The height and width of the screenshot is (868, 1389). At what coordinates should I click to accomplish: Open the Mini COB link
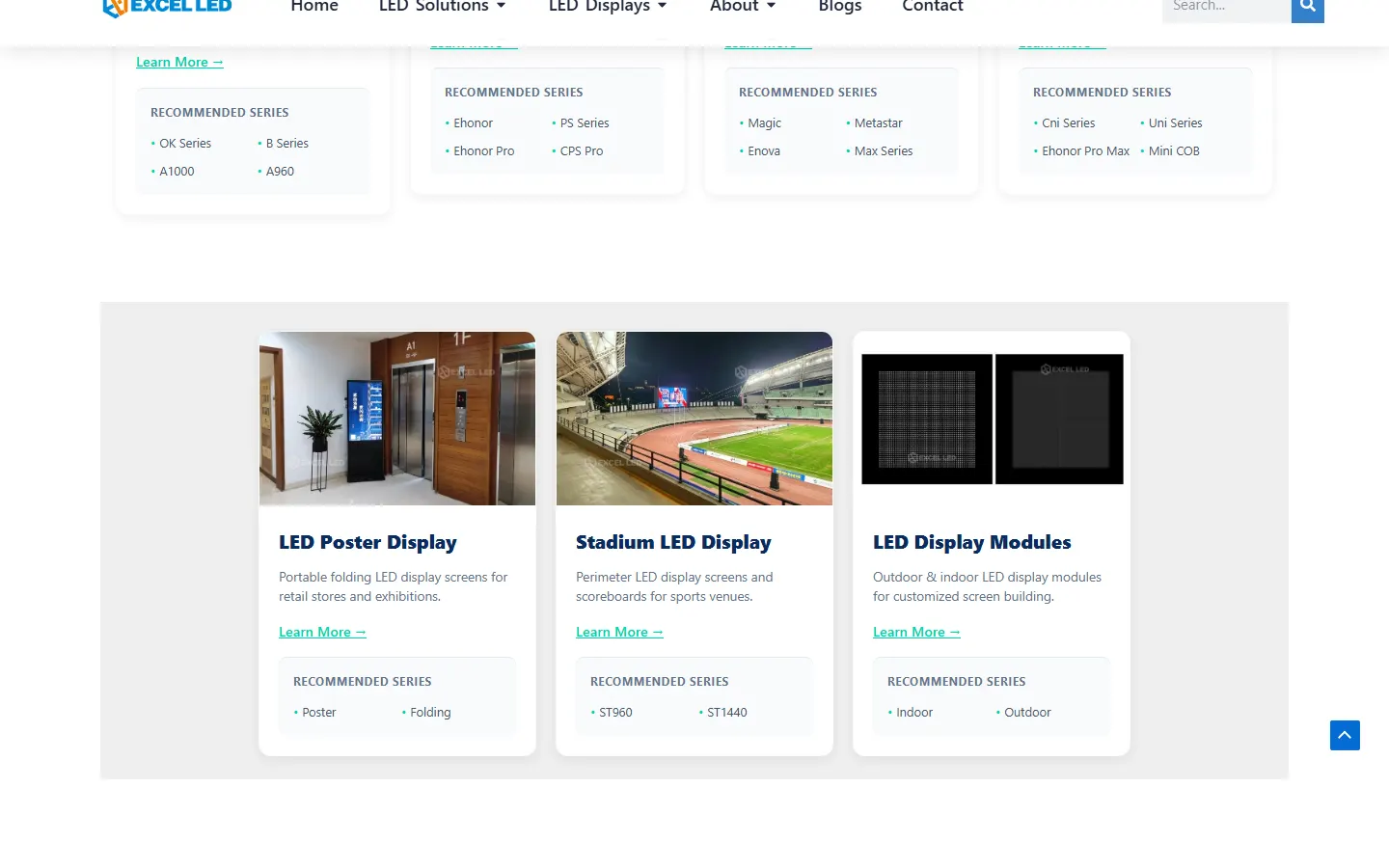click(x=1174, y=150)
